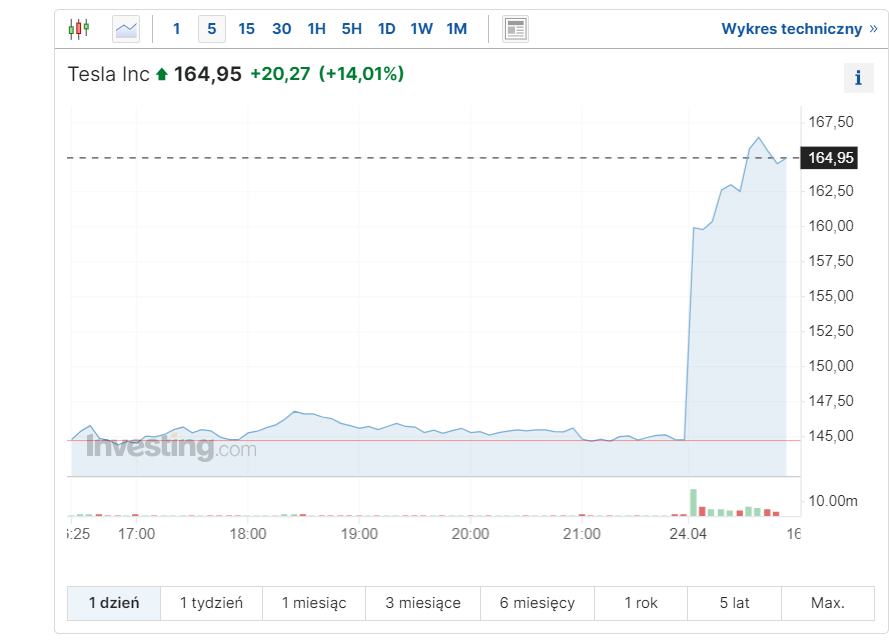Viewport: 889px width, 644px height.
Task: Click the (+14,01%) percent change
Action: [x=361, y=74]
